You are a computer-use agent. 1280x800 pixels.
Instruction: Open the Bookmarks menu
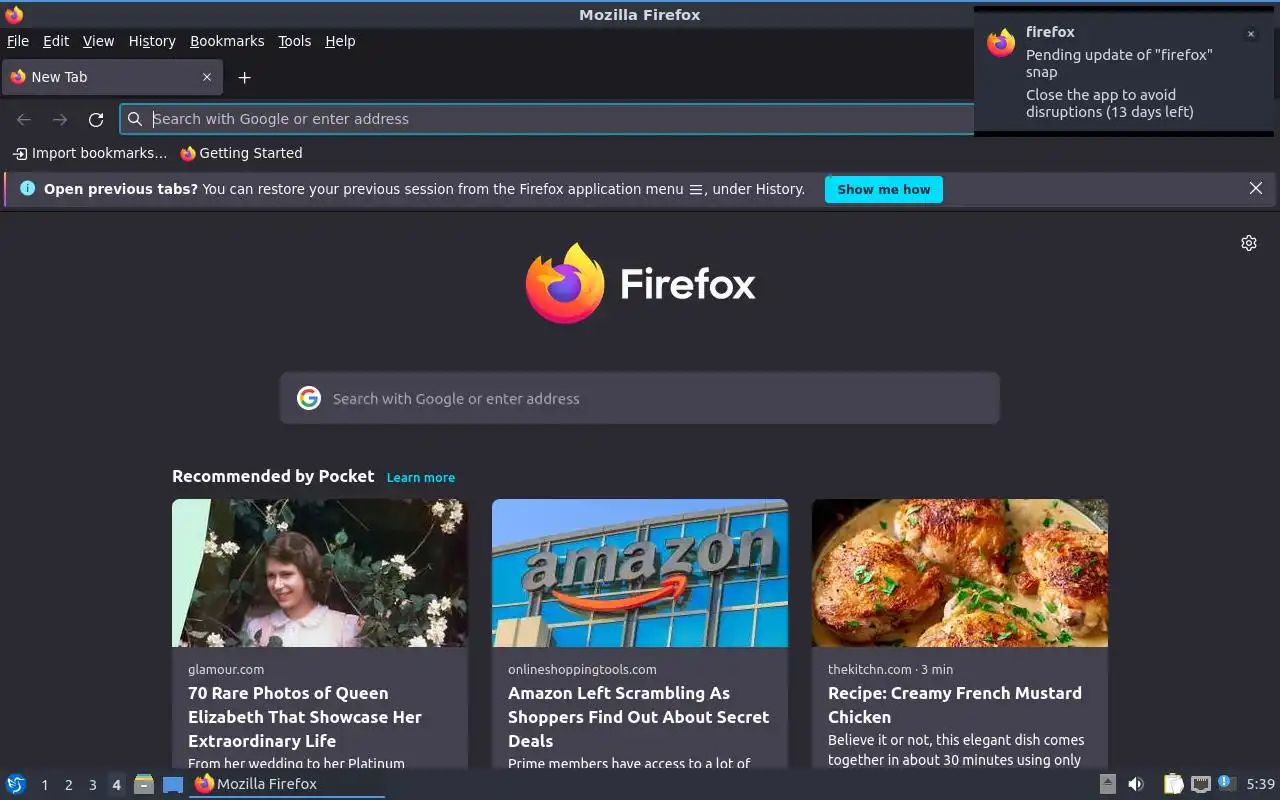click(227, 41)
